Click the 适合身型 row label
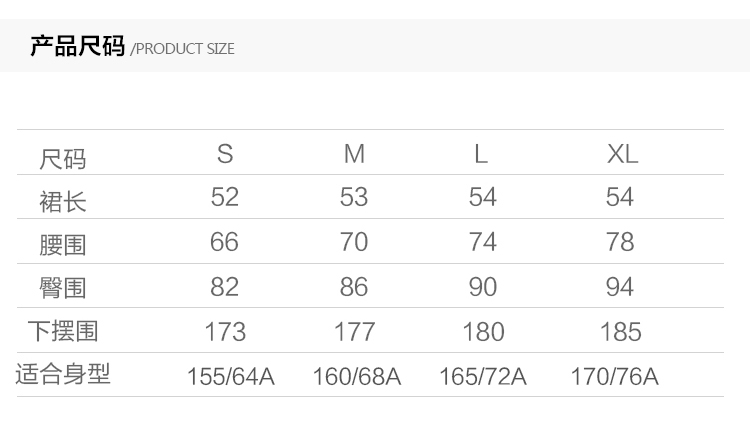 [x=63, y=375]
